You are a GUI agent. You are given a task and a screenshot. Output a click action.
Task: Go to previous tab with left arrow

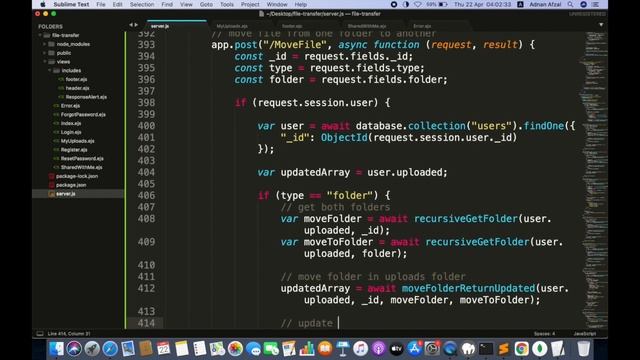pyautogui.click(x=131, y=25)
